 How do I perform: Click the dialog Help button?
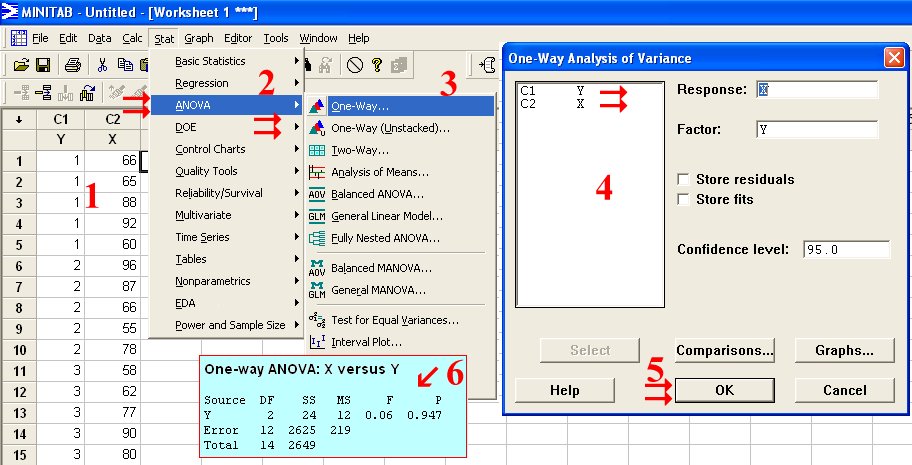564,390
